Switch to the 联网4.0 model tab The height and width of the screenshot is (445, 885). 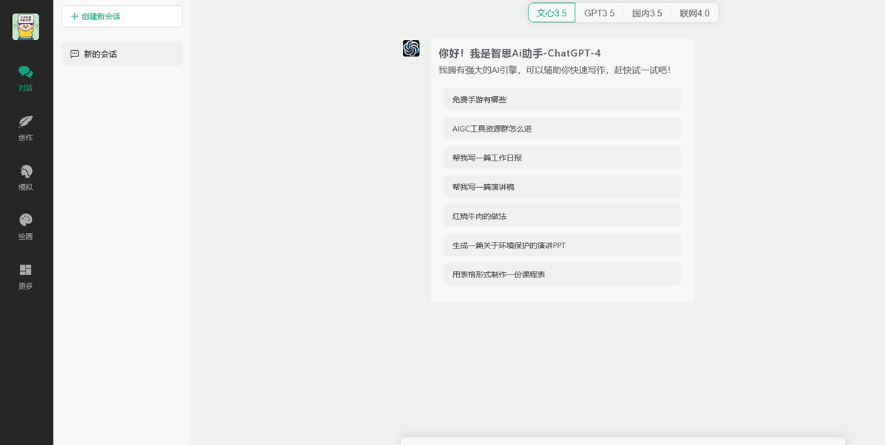click(694, 13)
